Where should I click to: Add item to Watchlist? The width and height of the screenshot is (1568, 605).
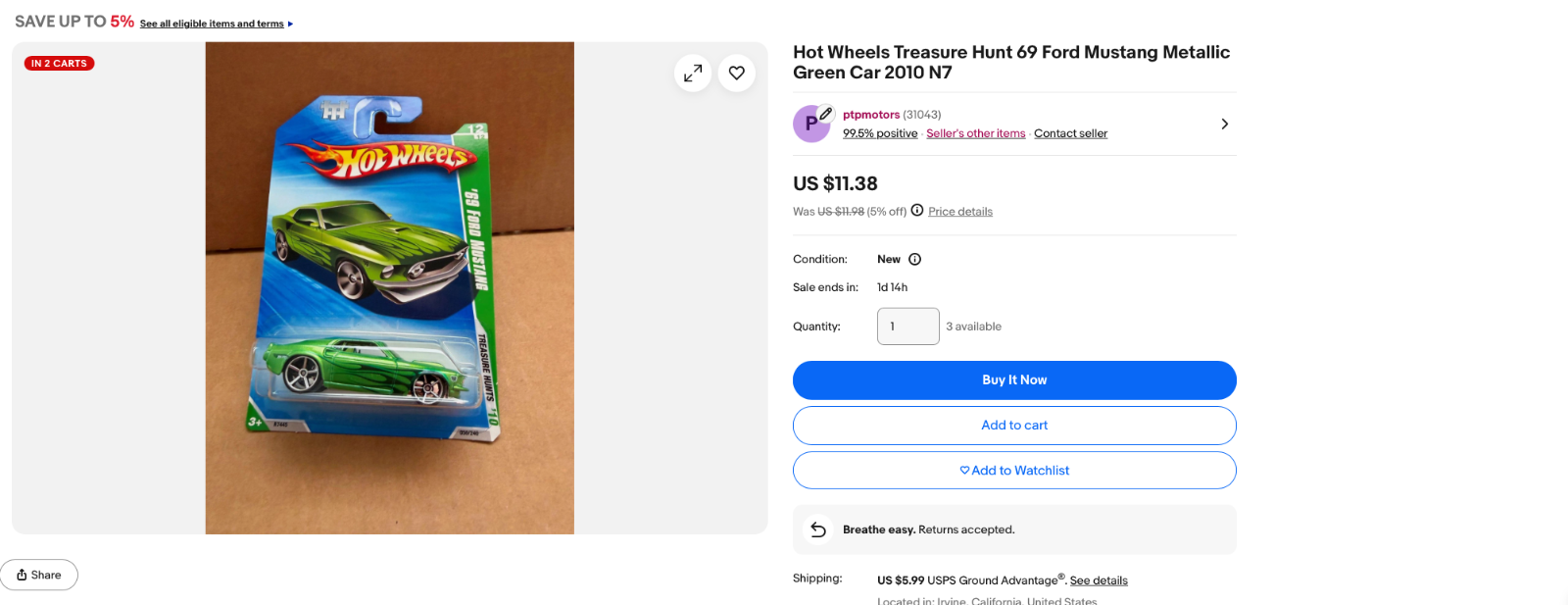[1014, 471]
